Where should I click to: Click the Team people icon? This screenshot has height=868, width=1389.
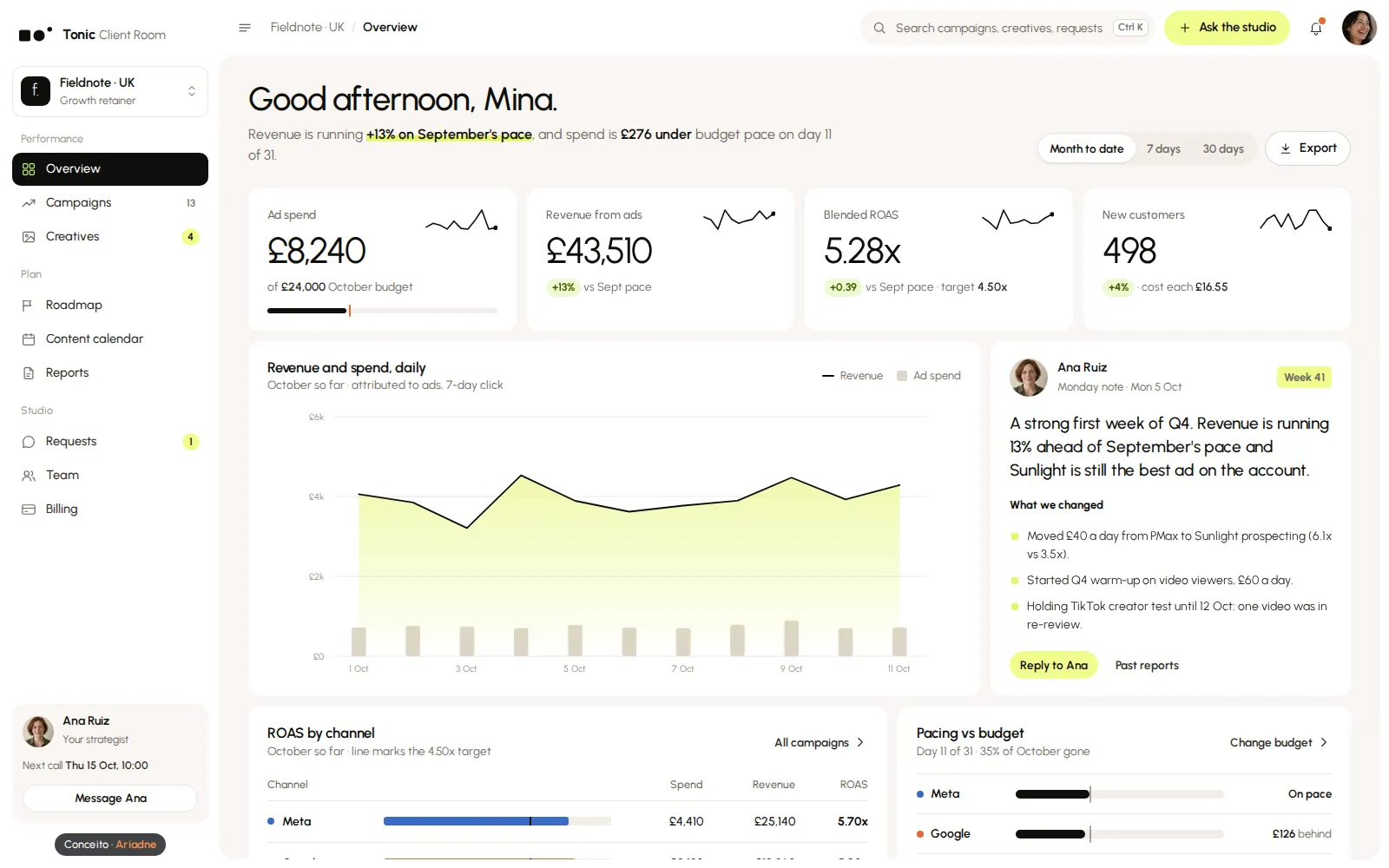click(29, 476)
